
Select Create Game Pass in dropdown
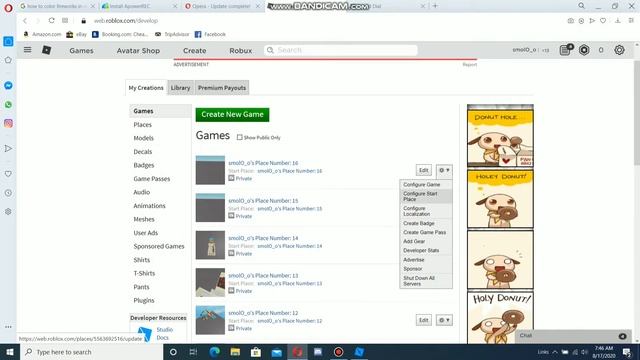point(426,232)
